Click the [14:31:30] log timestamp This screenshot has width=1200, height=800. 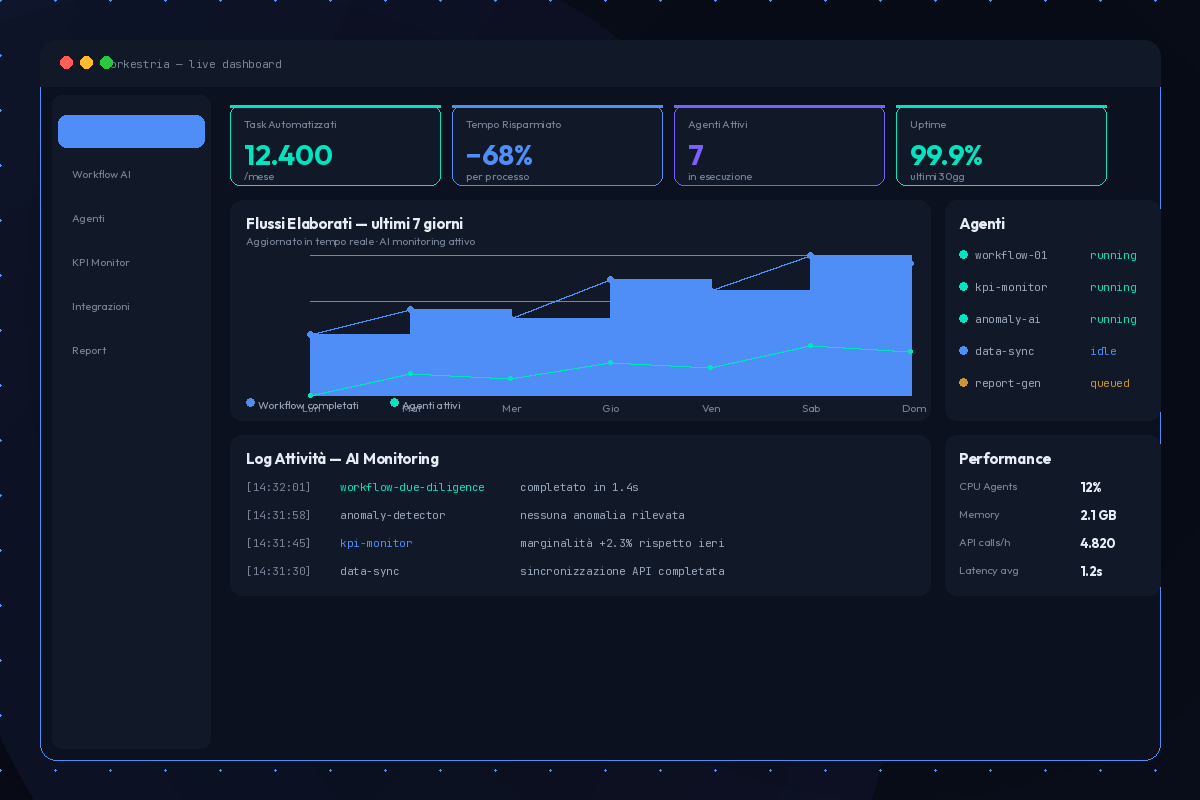point(278,572)
